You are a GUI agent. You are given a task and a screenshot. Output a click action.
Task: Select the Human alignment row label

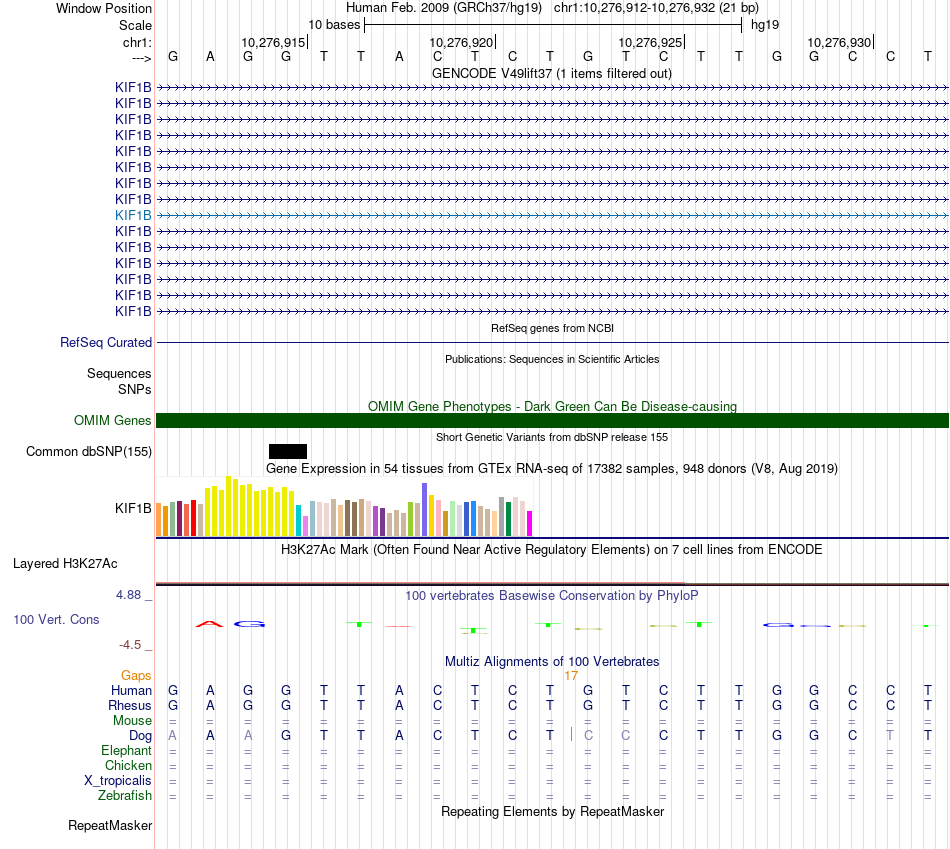(131, 691)
